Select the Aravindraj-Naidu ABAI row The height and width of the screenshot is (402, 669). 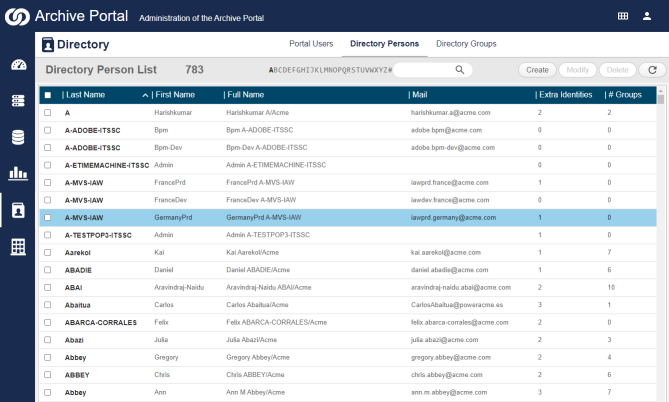[348, 288]
